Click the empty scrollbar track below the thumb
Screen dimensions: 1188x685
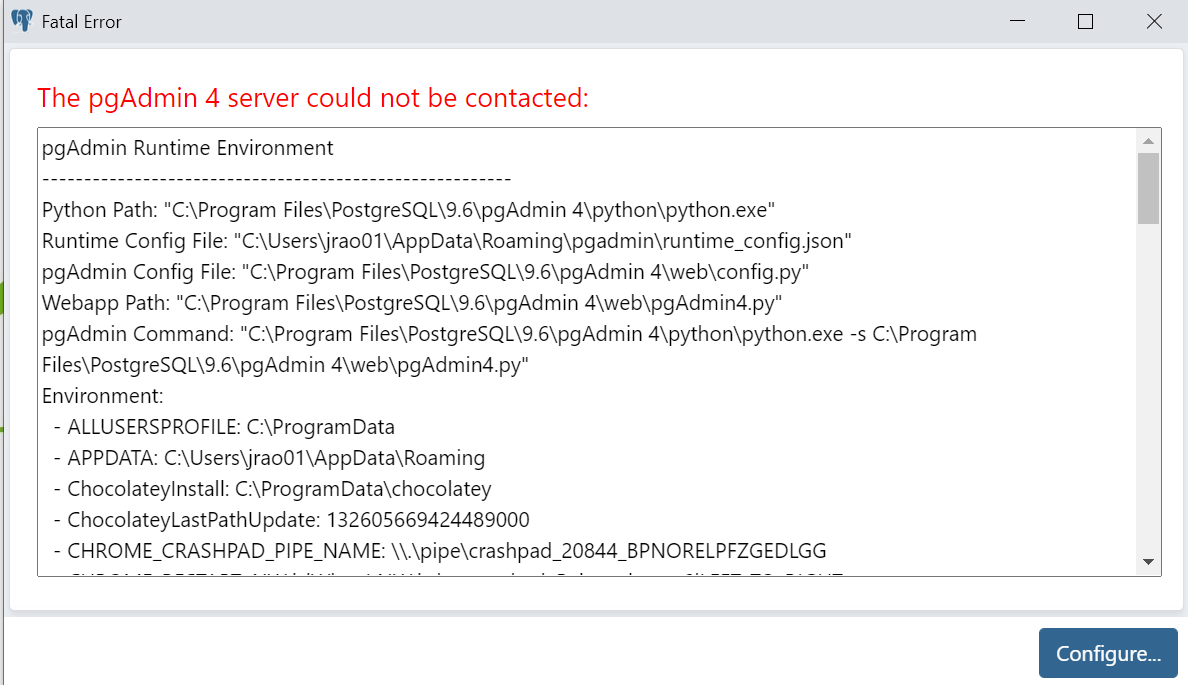1149,386
